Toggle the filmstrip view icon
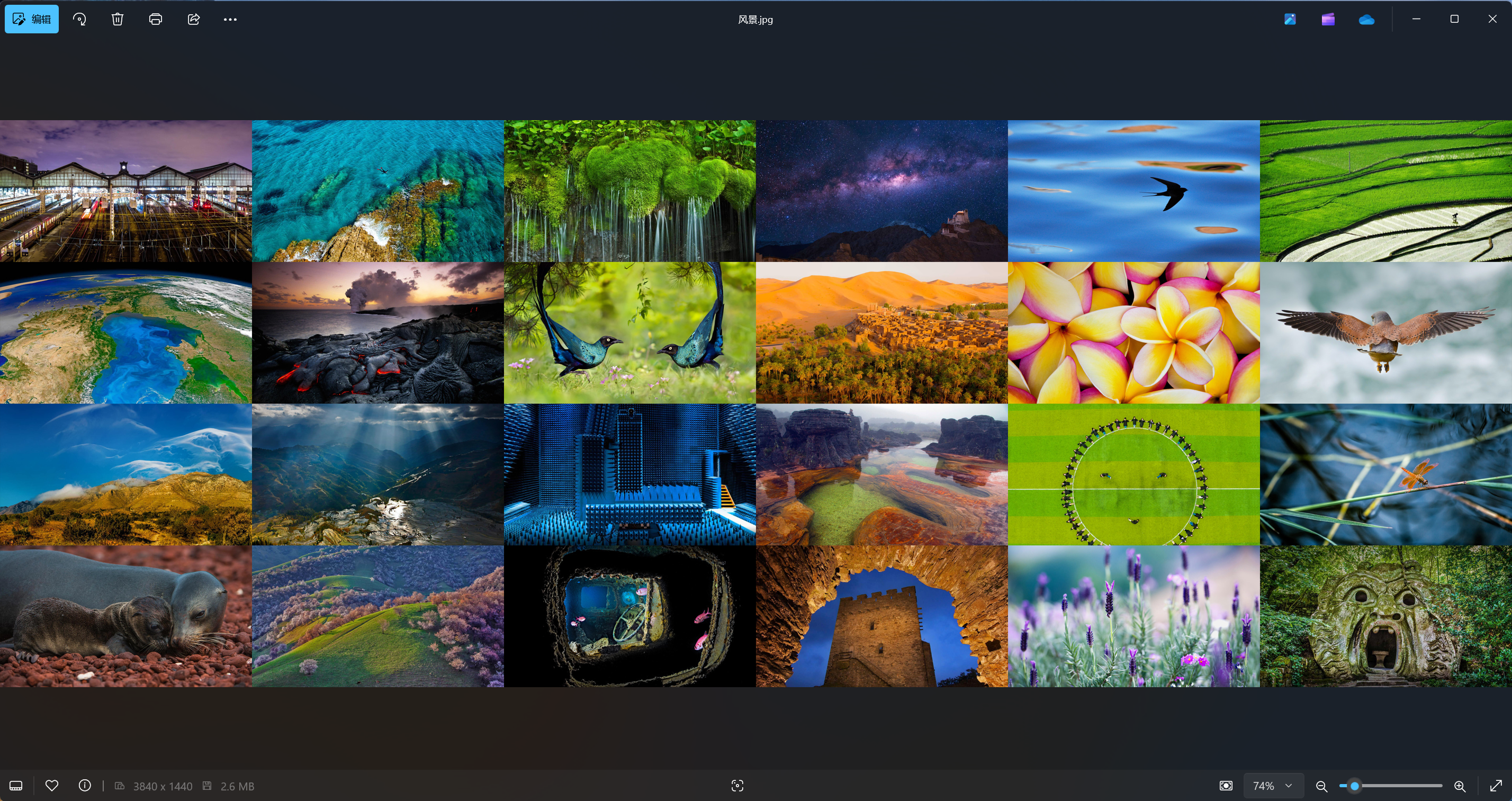 (16, 786)
